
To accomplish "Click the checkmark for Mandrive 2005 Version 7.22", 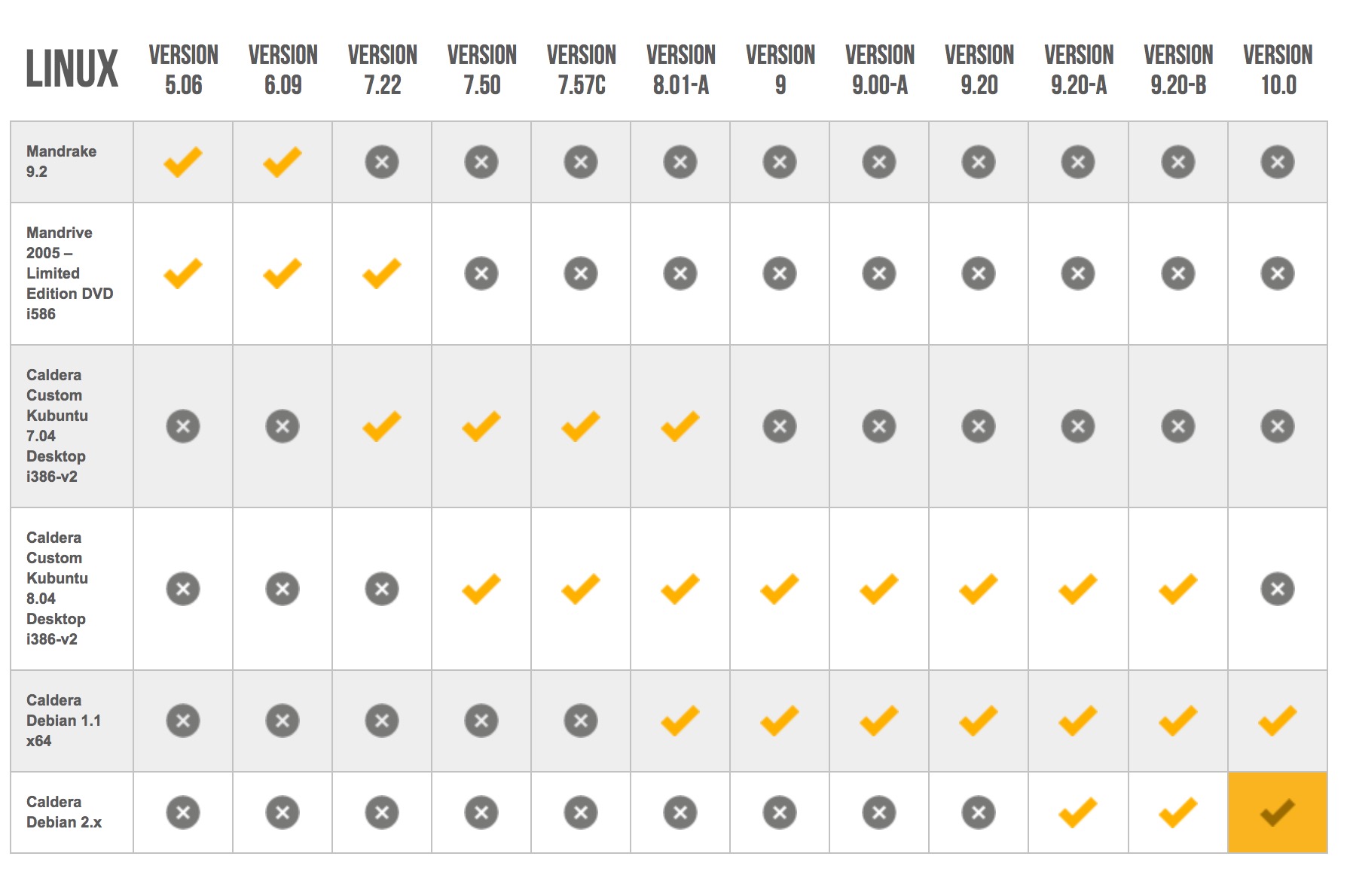I will [382, 273].
